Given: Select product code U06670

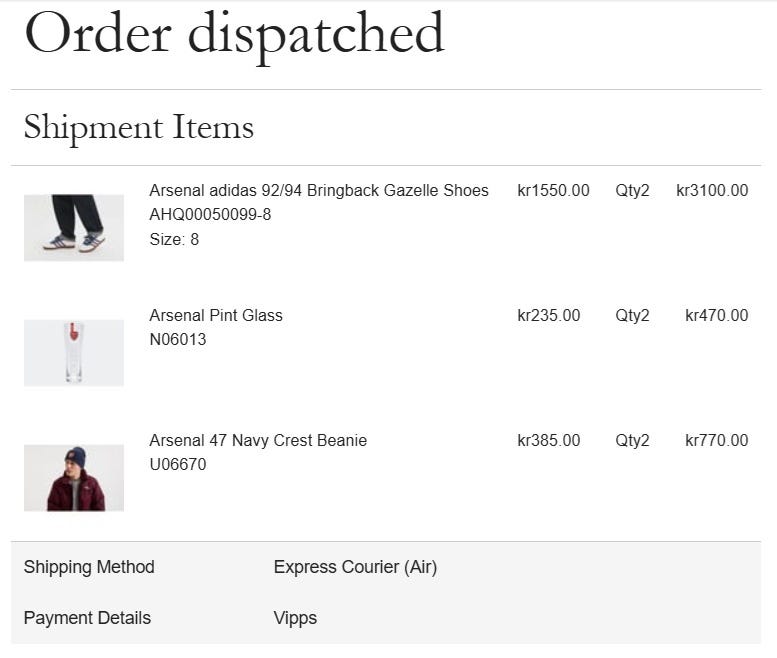Looking at the screenshot, I should pyautogui.click(x=178, y=465).
